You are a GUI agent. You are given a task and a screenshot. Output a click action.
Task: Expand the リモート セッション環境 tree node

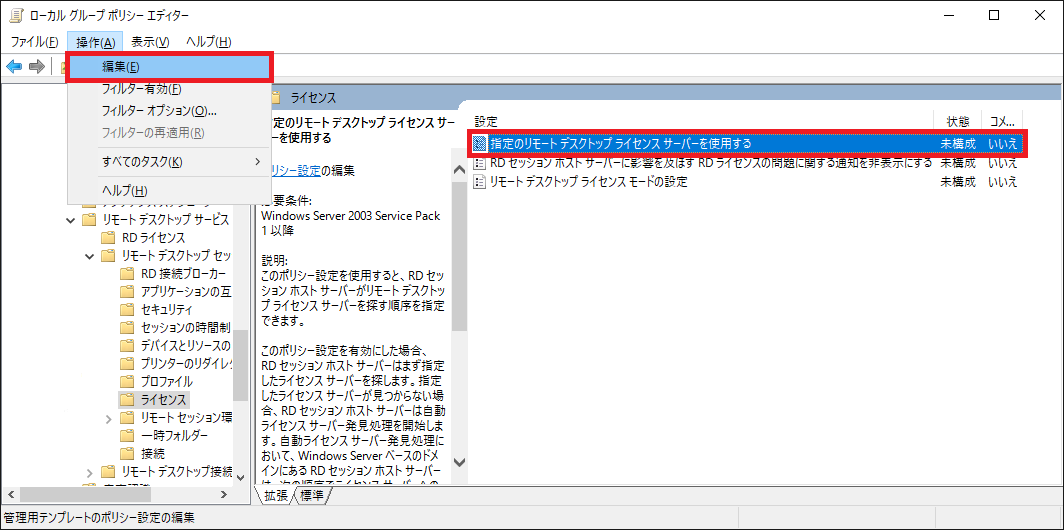coord(109,417)
